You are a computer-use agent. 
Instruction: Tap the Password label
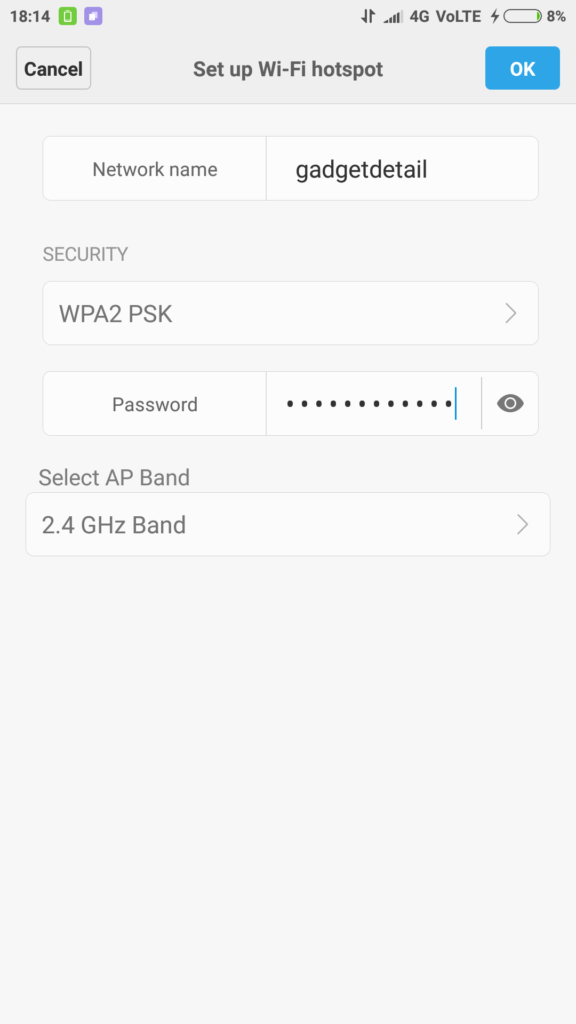coord(155,404)
